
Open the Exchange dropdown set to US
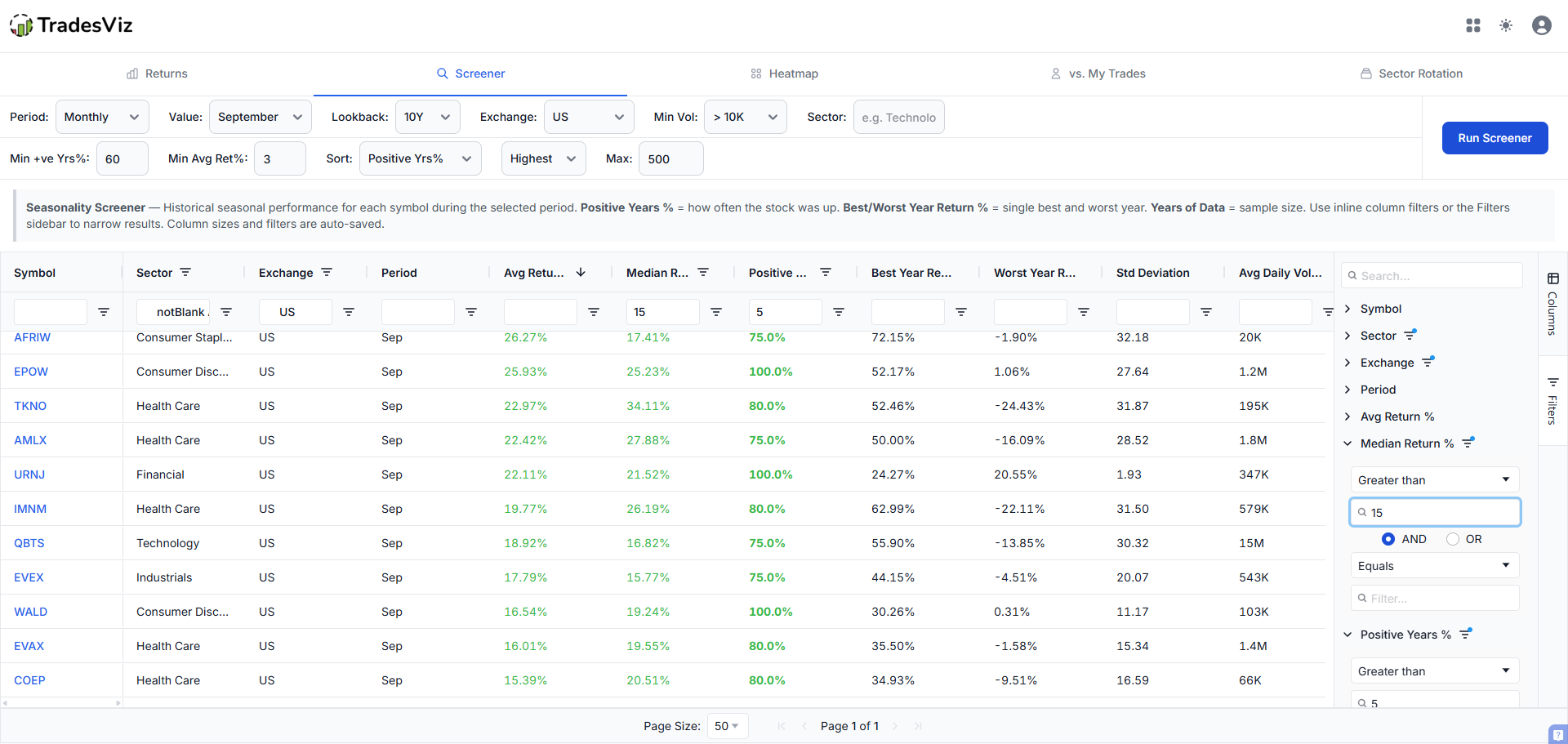pyautogui.click(x=589, y=117)
